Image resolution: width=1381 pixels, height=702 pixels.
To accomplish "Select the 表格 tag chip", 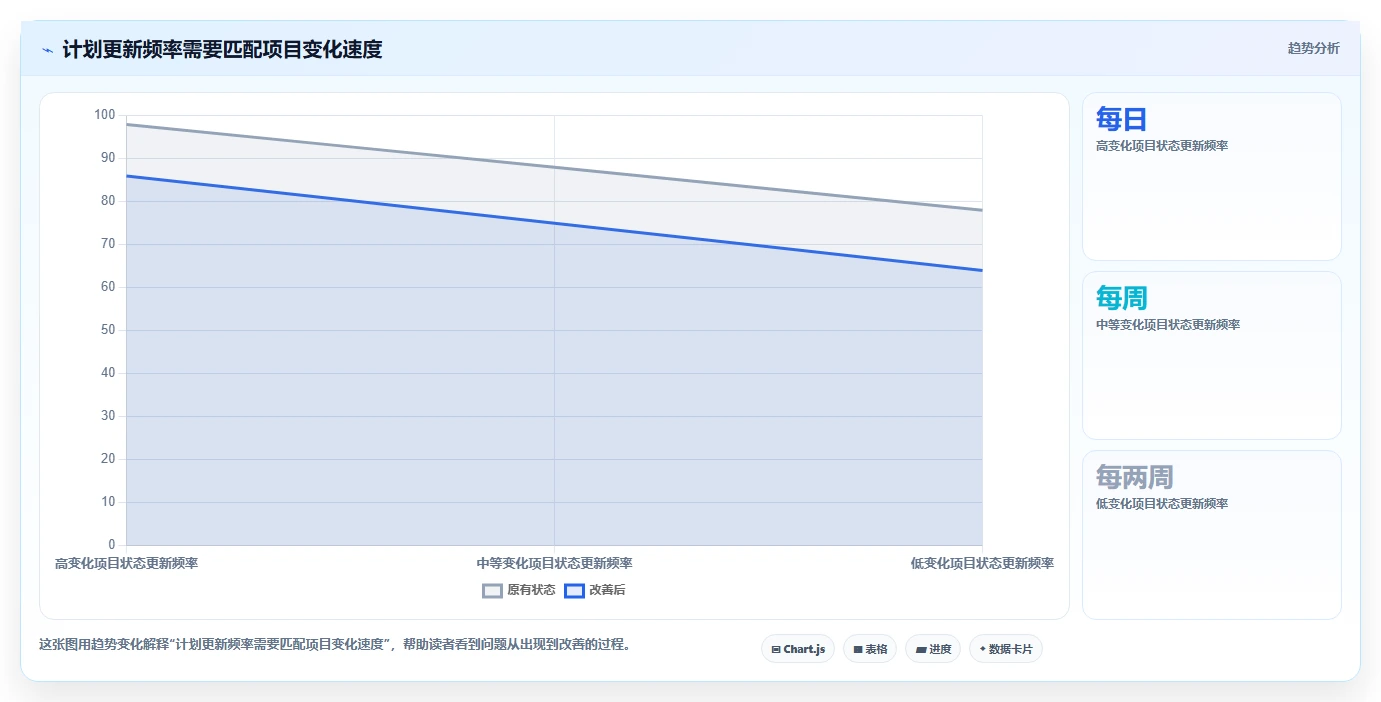I will 870,649.
